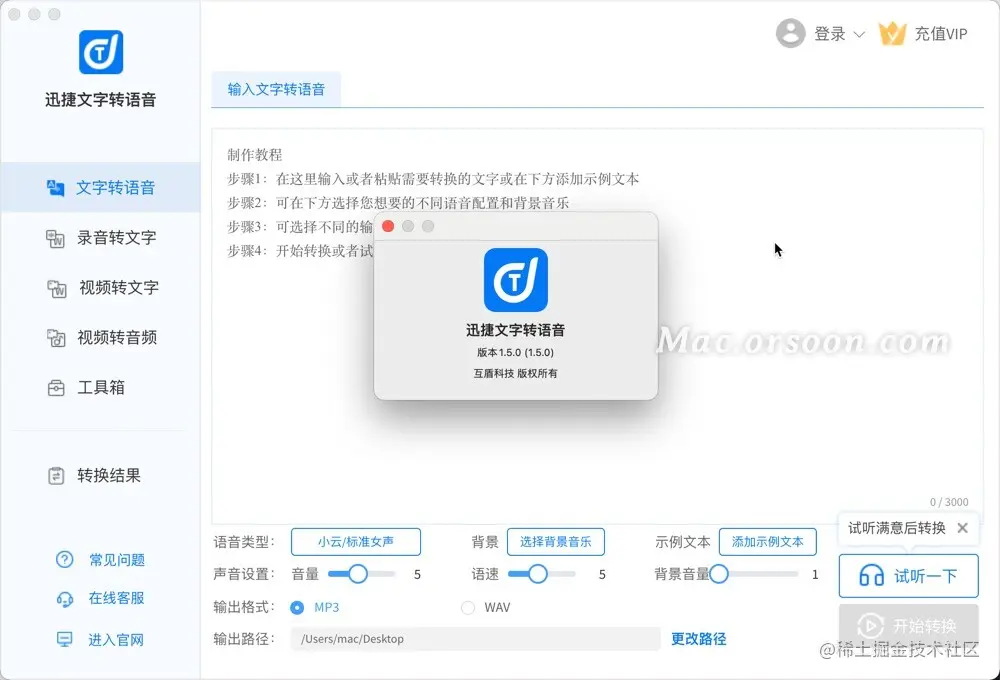Click the 充值VIP label
Screen dimensions: 1000x680
pyautogui.click(x=941, y=34)
